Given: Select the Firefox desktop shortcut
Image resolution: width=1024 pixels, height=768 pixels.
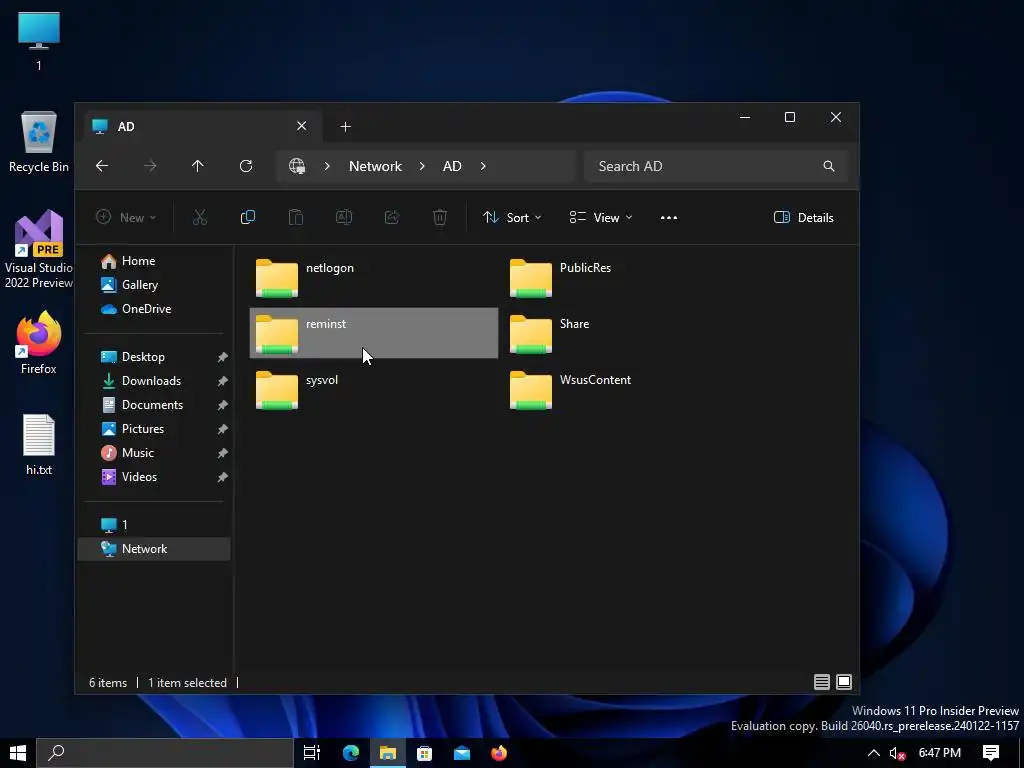Looking at the screenshot, I should coord(39,344).
